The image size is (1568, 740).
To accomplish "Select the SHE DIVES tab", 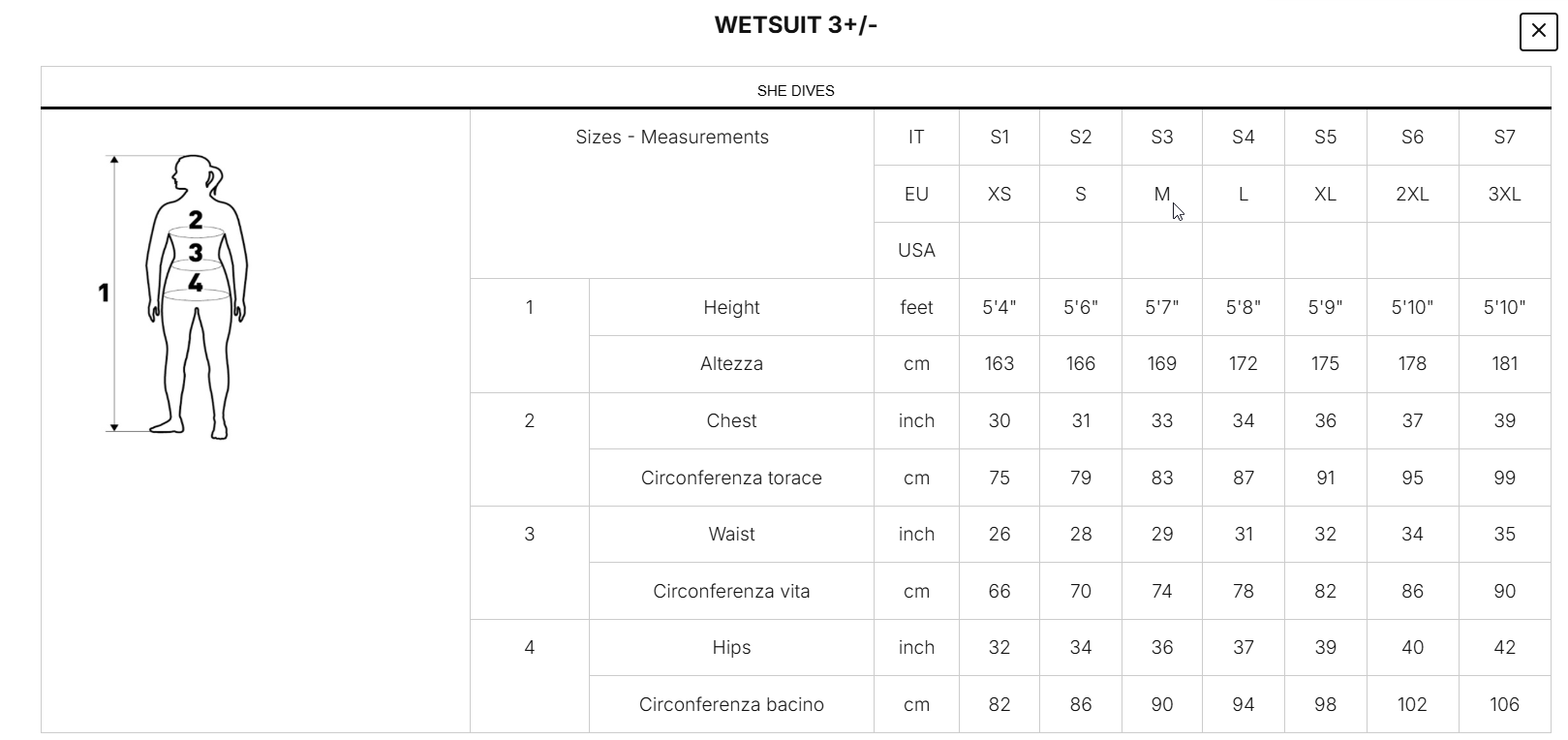I will pos(795,91).
